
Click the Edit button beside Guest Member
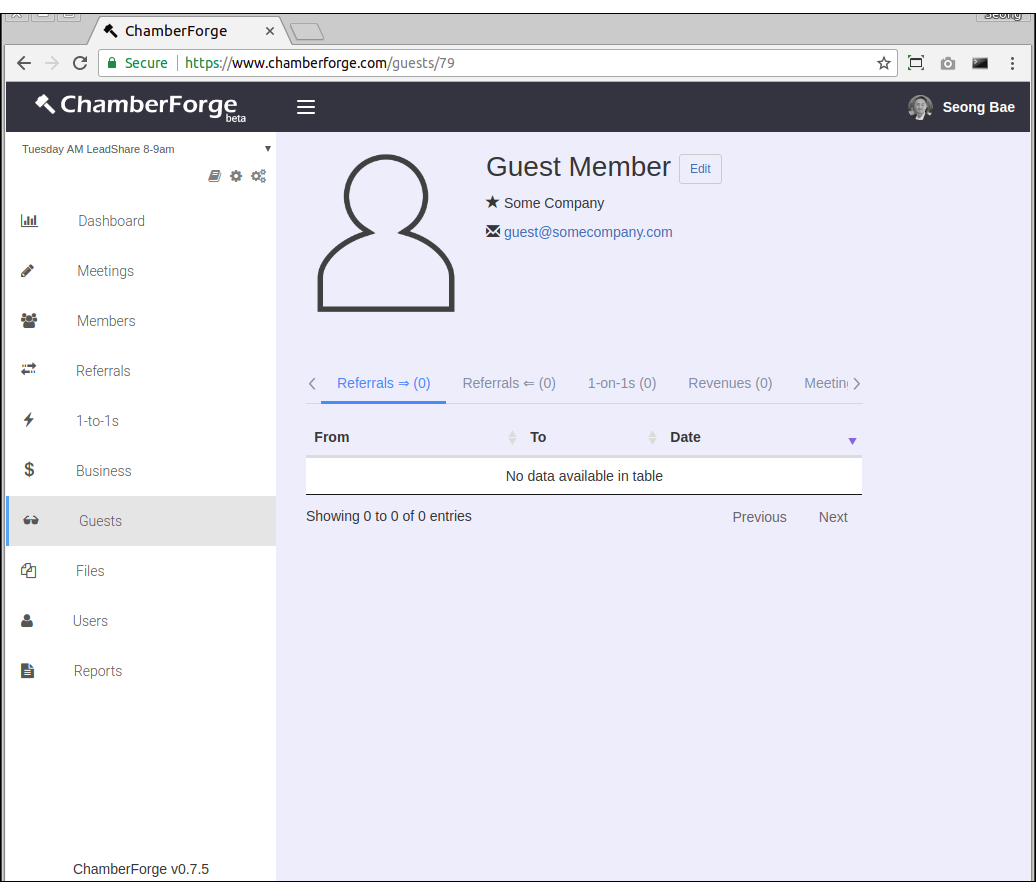[x=700, y=169]
